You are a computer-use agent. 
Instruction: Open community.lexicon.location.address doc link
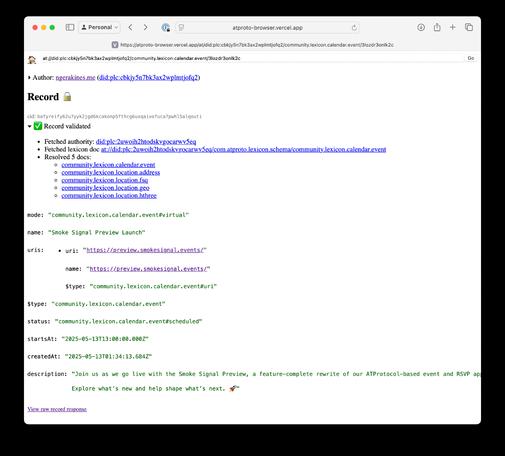pyautogui.click(x=111, y=173)
